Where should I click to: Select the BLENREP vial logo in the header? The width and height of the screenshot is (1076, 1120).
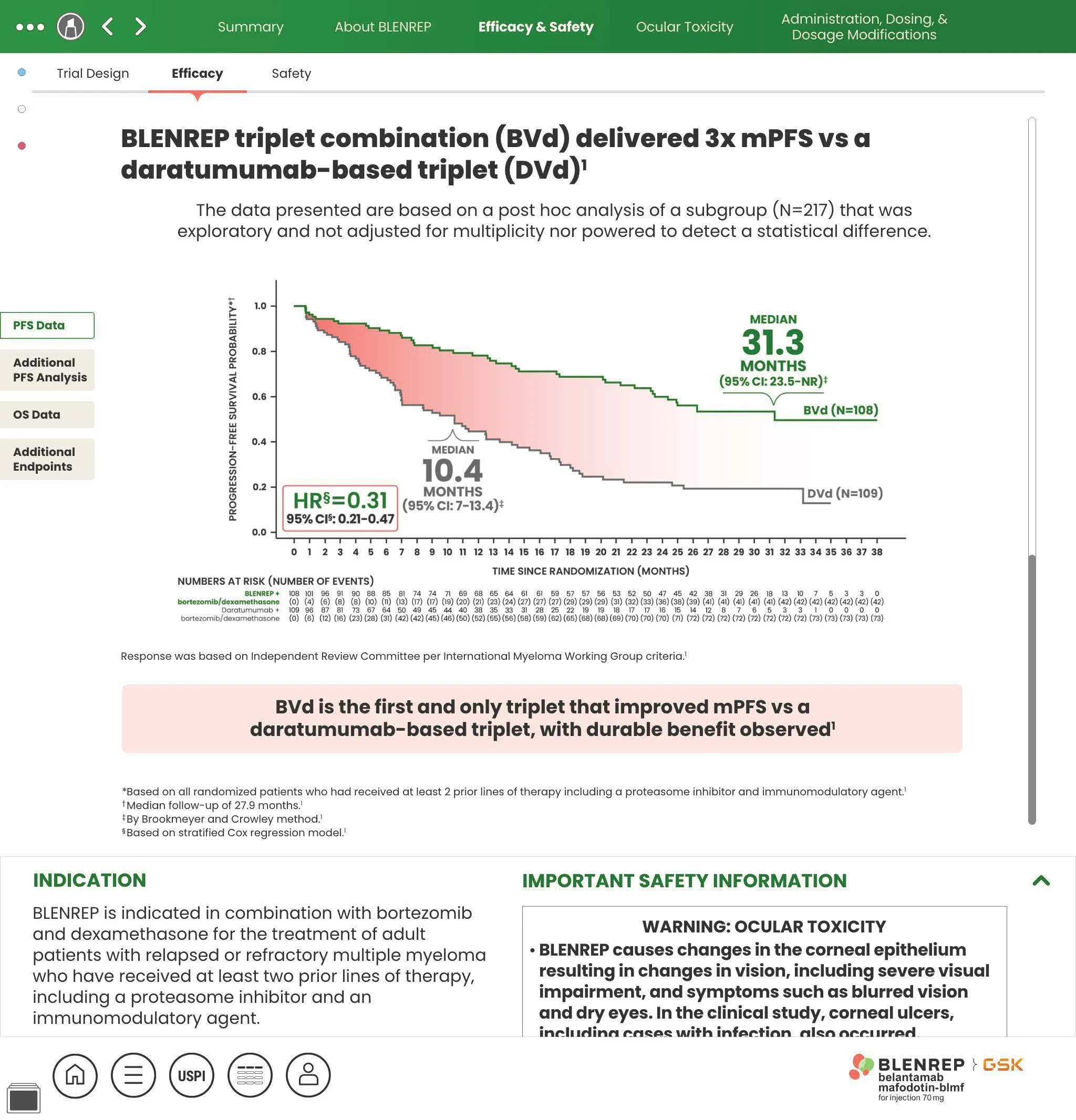coord(71,26)
